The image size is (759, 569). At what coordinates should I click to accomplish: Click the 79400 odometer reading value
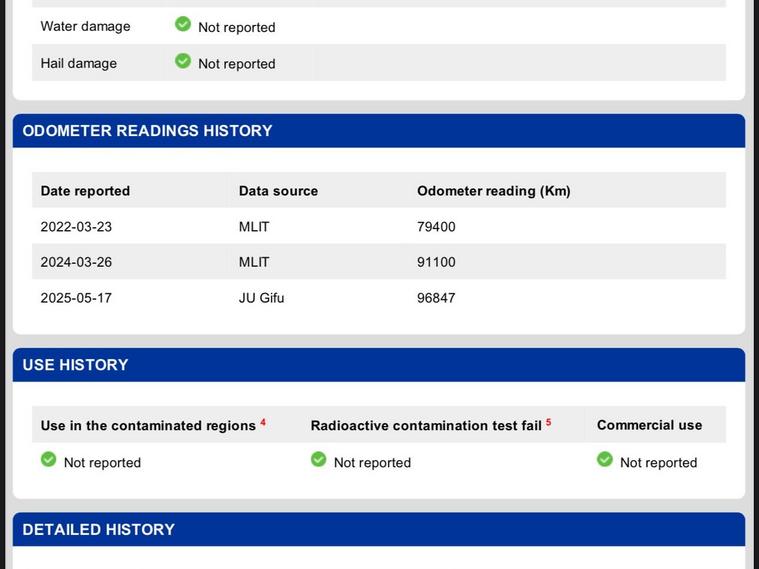pos(436,227)
